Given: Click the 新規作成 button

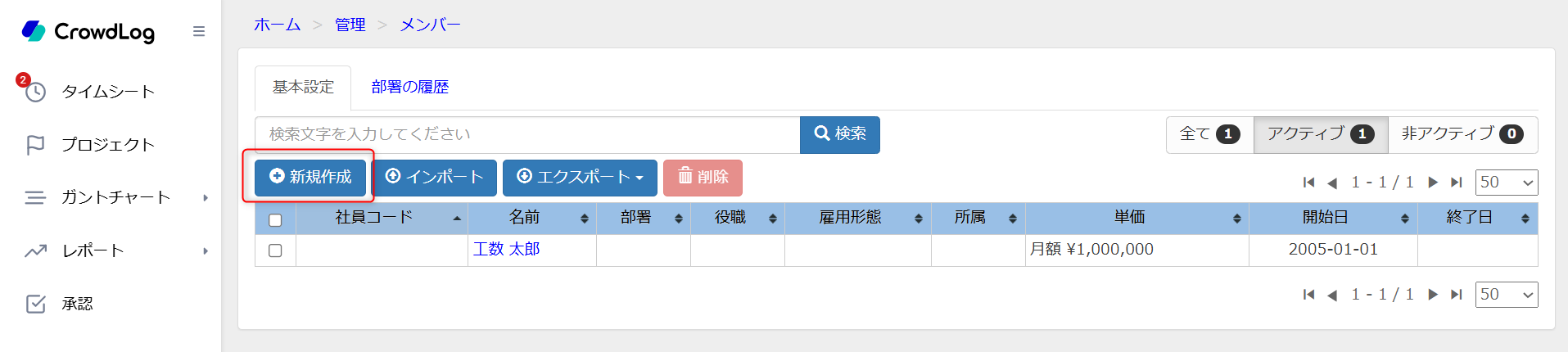Looking at the screenshot, I should coord(310,178).
